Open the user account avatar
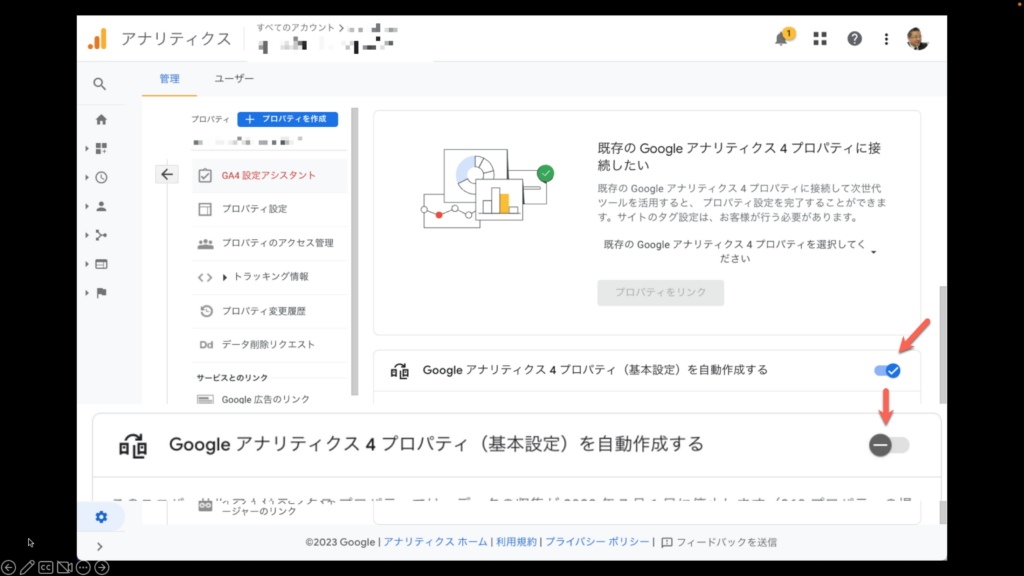 917,39
